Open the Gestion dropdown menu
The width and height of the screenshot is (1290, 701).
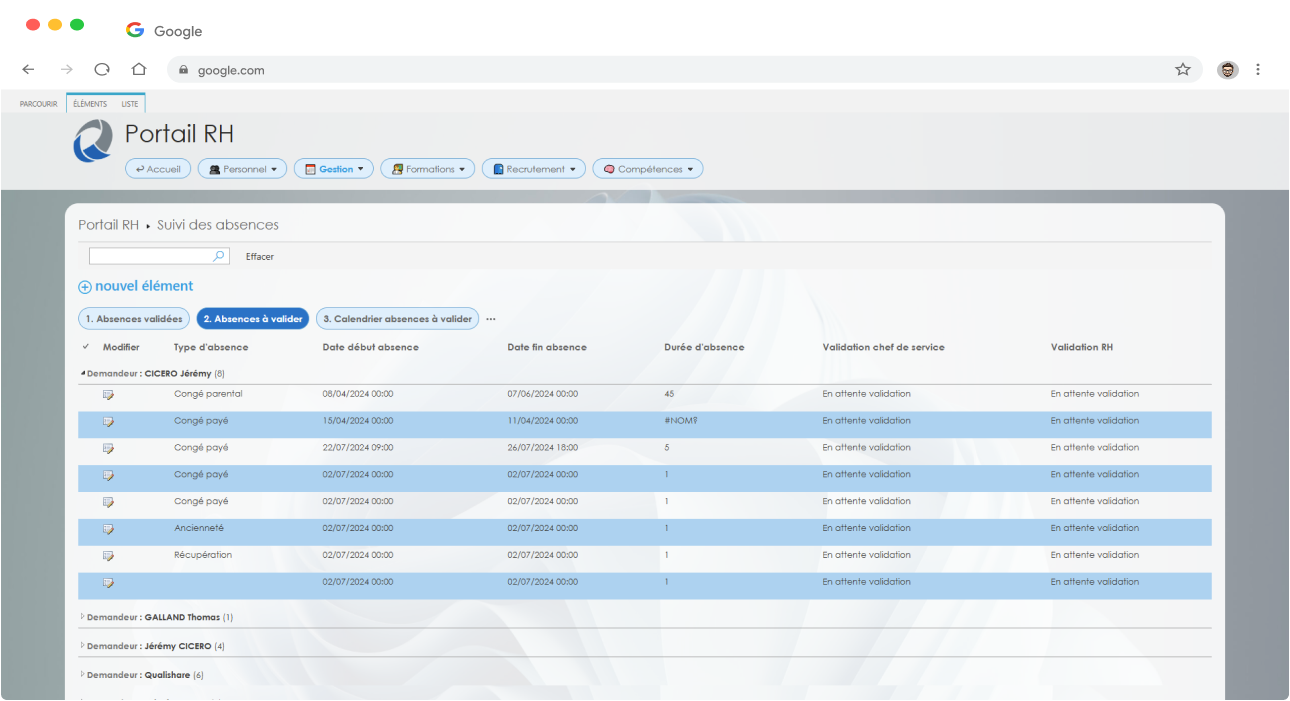tap(334, 169)
